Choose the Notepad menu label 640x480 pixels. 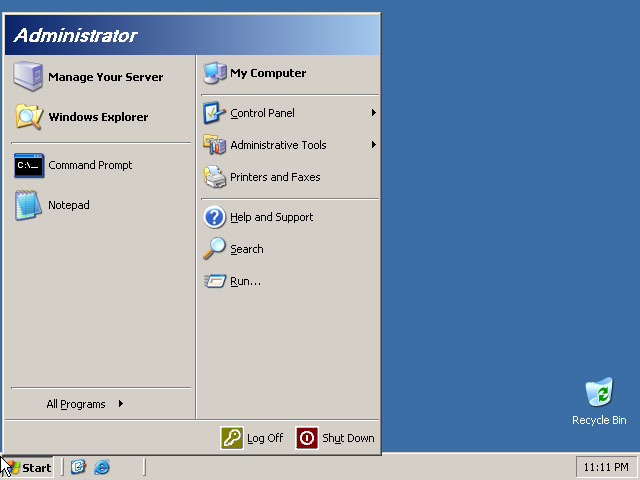pyautogui.click(x=69, y=205)
